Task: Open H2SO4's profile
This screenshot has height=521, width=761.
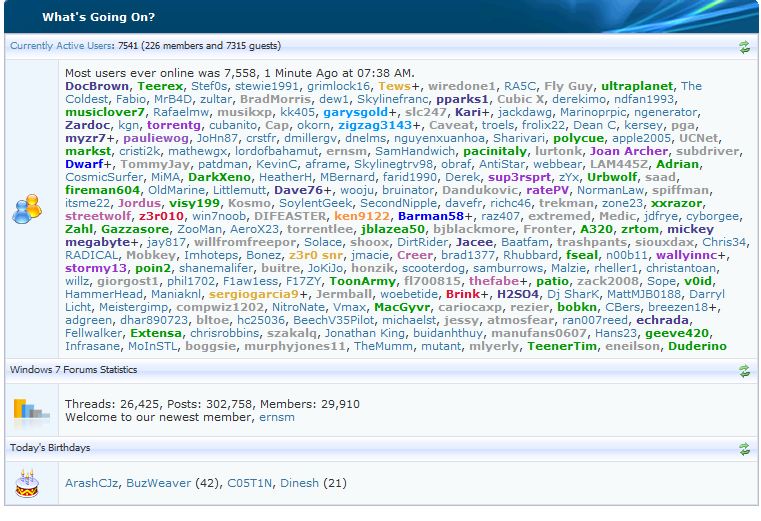Action: tap(517, 294)
